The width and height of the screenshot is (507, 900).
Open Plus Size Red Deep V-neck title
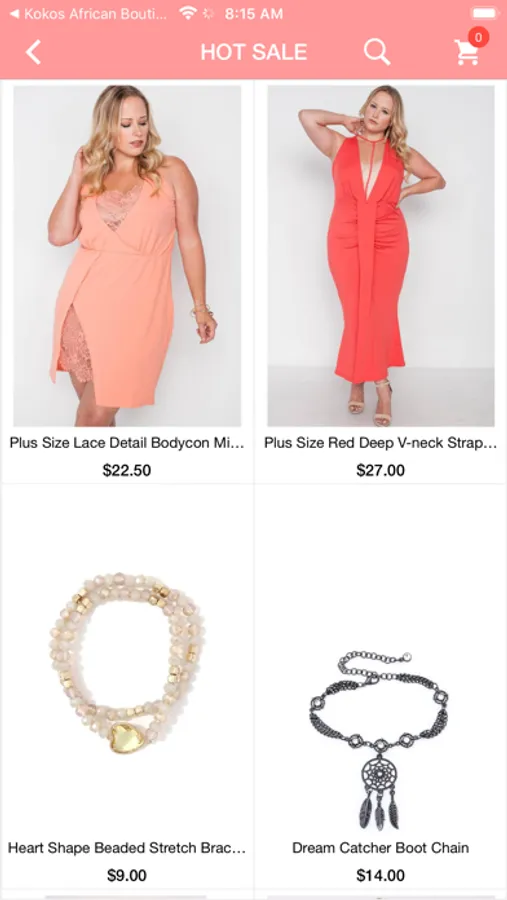tap(381, 443)
